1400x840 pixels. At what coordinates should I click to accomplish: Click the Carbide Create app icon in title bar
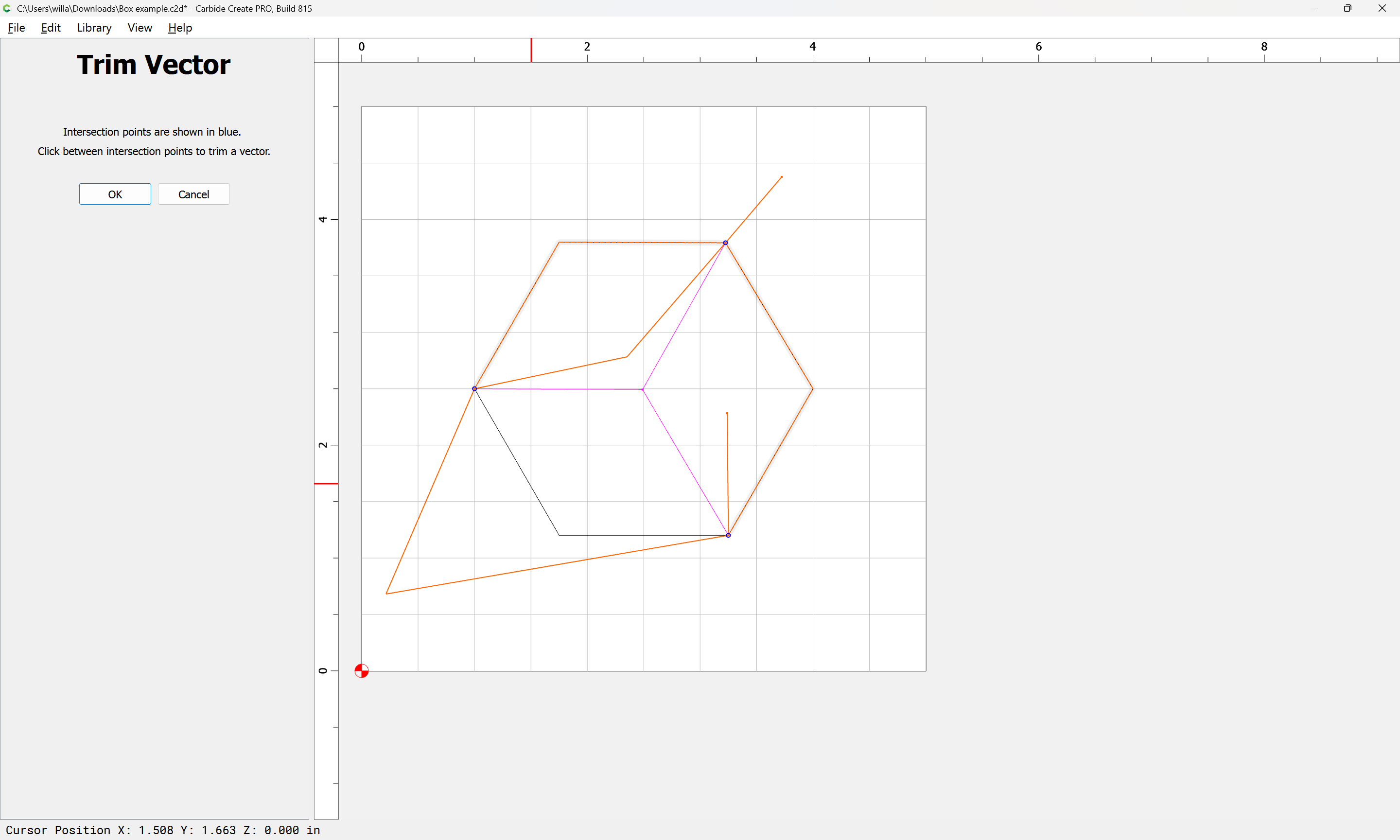pos(7,8)
